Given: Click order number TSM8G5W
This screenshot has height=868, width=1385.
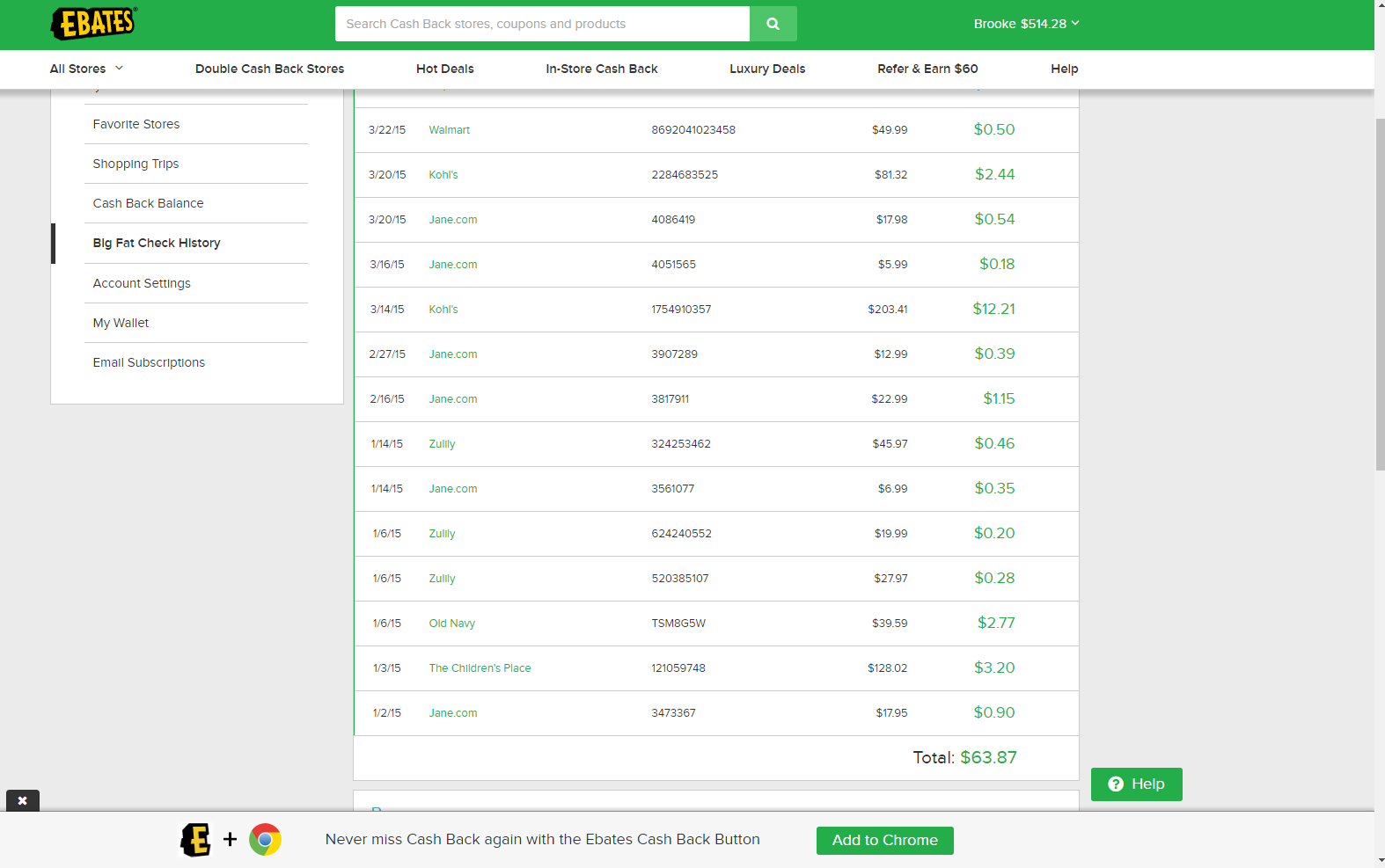Looking at the screenshot, I should [x=678, y=624].
